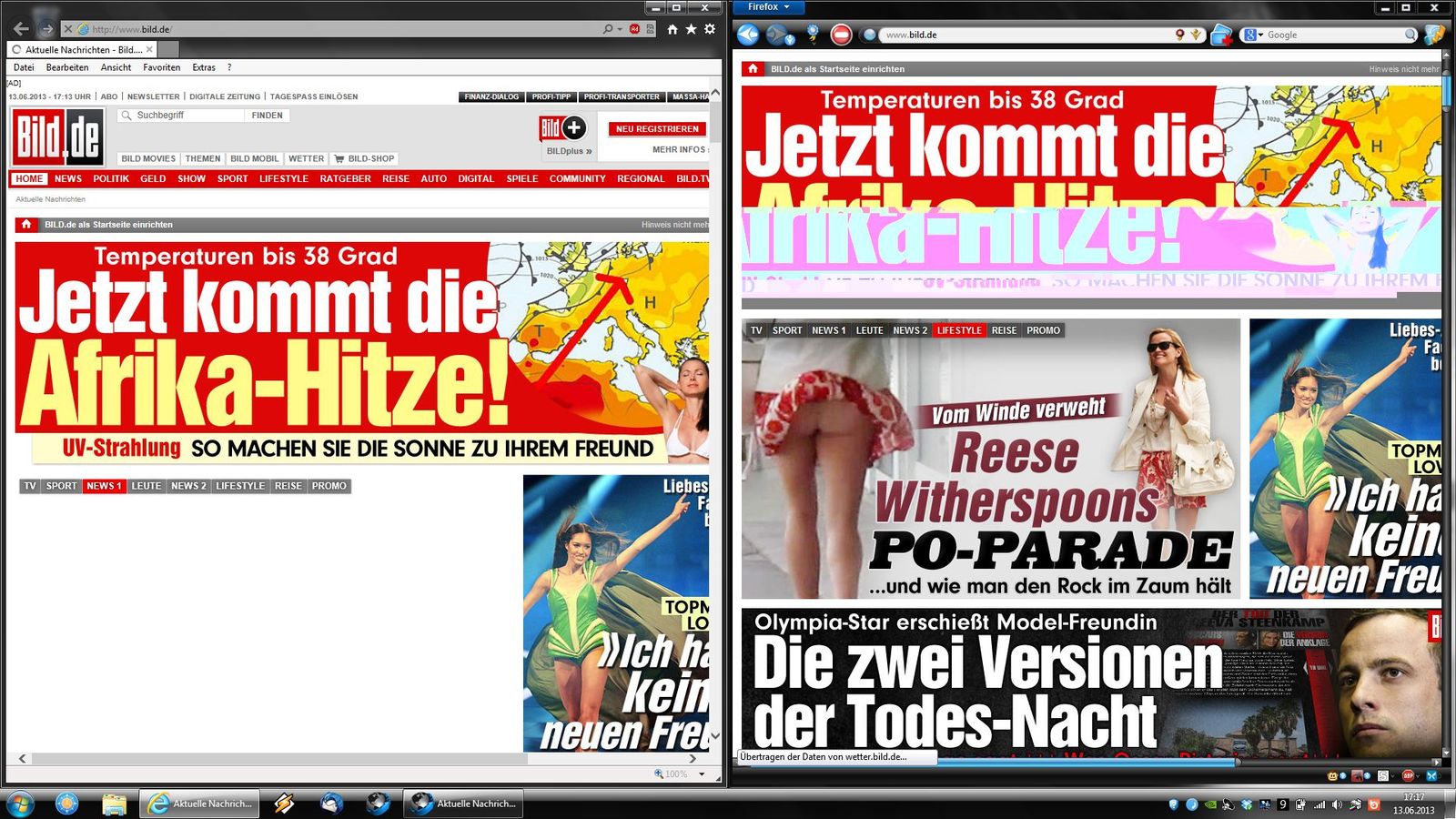Click the volume speaker icon in system tray
Screen dimensions: 1456x819
click(x=1337, y=804)
